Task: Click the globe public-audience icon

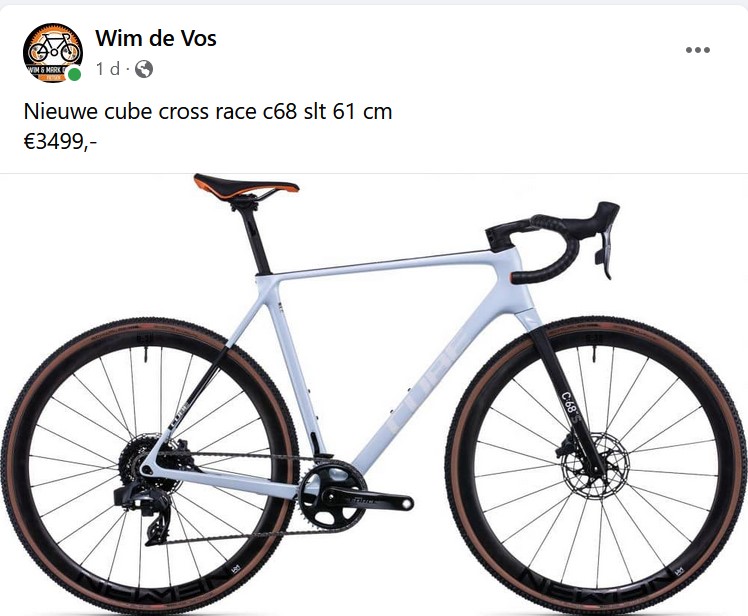Action: (144, 69)
